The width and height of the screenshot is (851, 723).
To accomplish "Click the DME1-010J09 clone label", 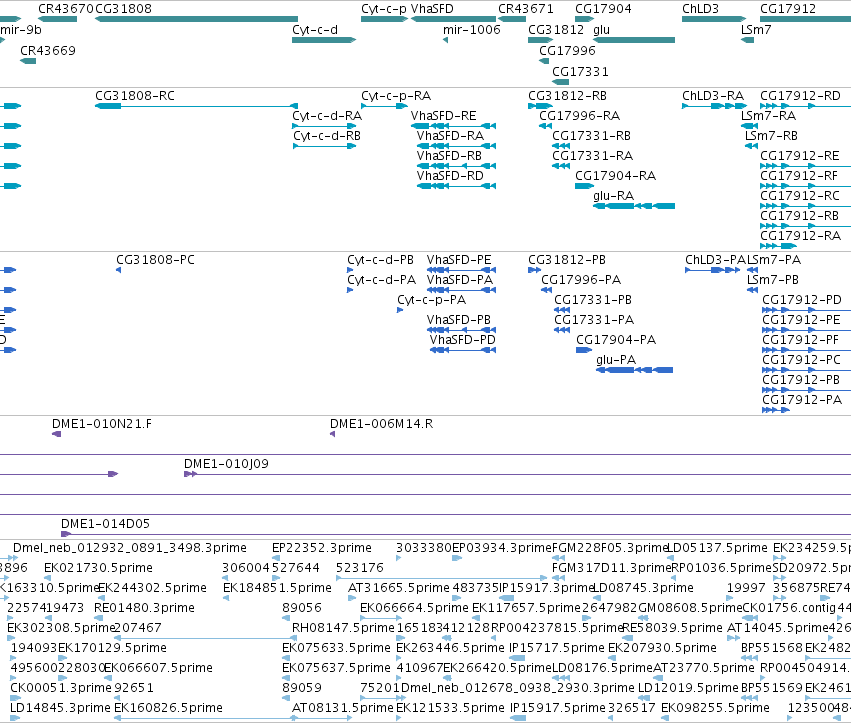I will click(x=226, y=464).
